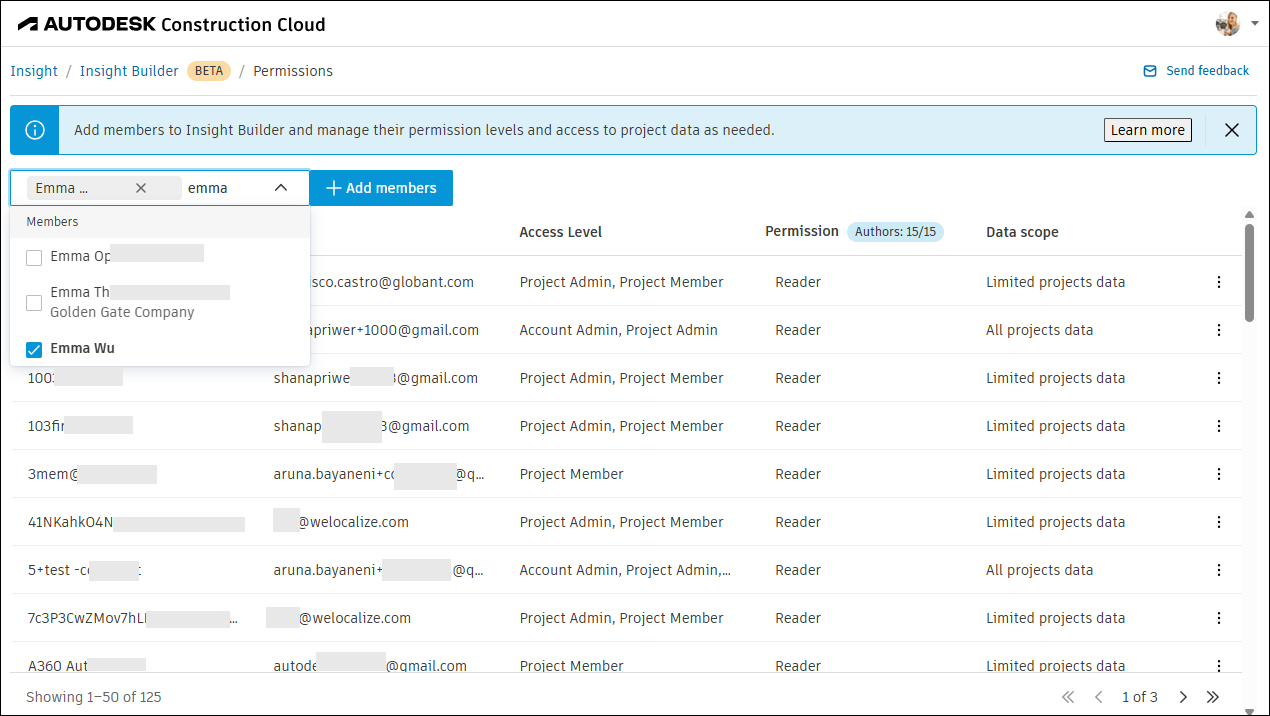Collapse the members filter dropdown
Screen dimensions: 1270x716
tap(281, 187)
